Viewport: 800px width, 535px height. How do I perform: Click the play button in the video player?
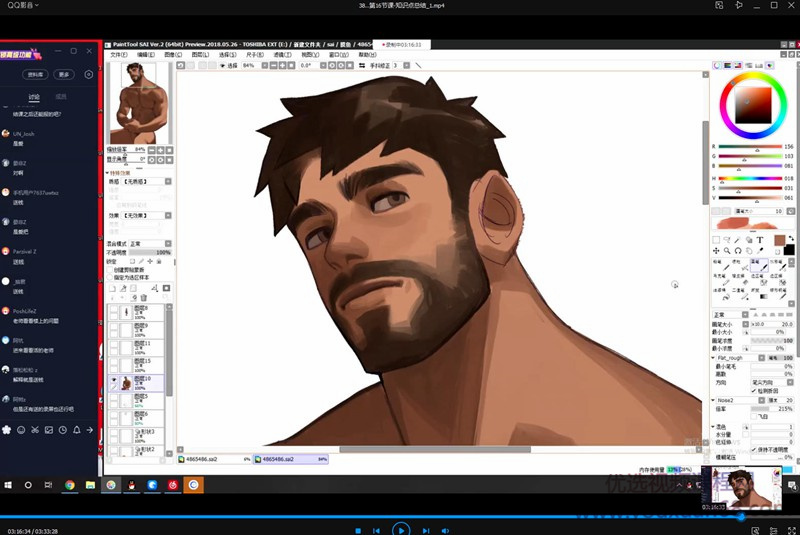point(400,528)
